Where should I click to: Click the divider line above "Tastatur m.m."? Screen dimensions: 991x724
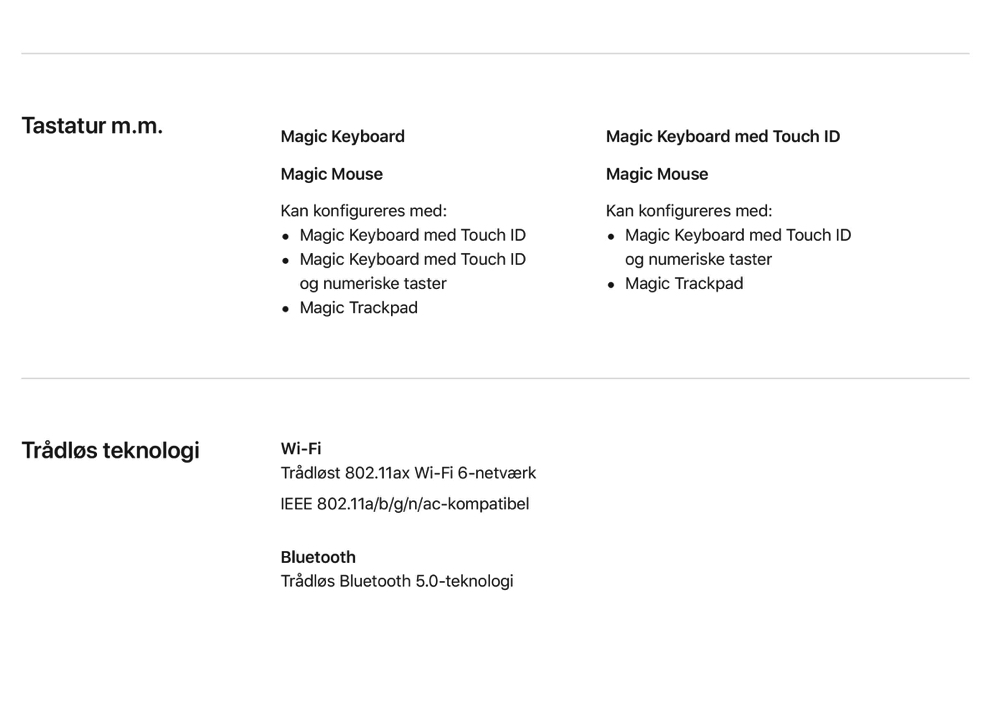click(x=495, y=53)
